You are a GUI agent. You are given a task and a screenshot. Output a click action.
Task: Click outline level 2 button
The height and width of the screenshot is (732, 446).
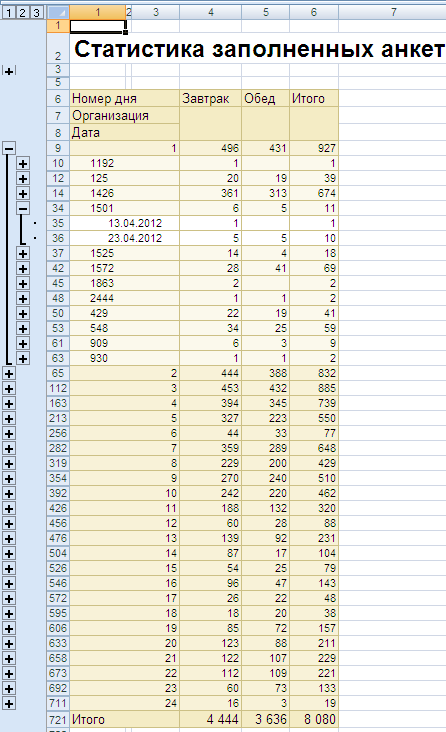[22, 13]
